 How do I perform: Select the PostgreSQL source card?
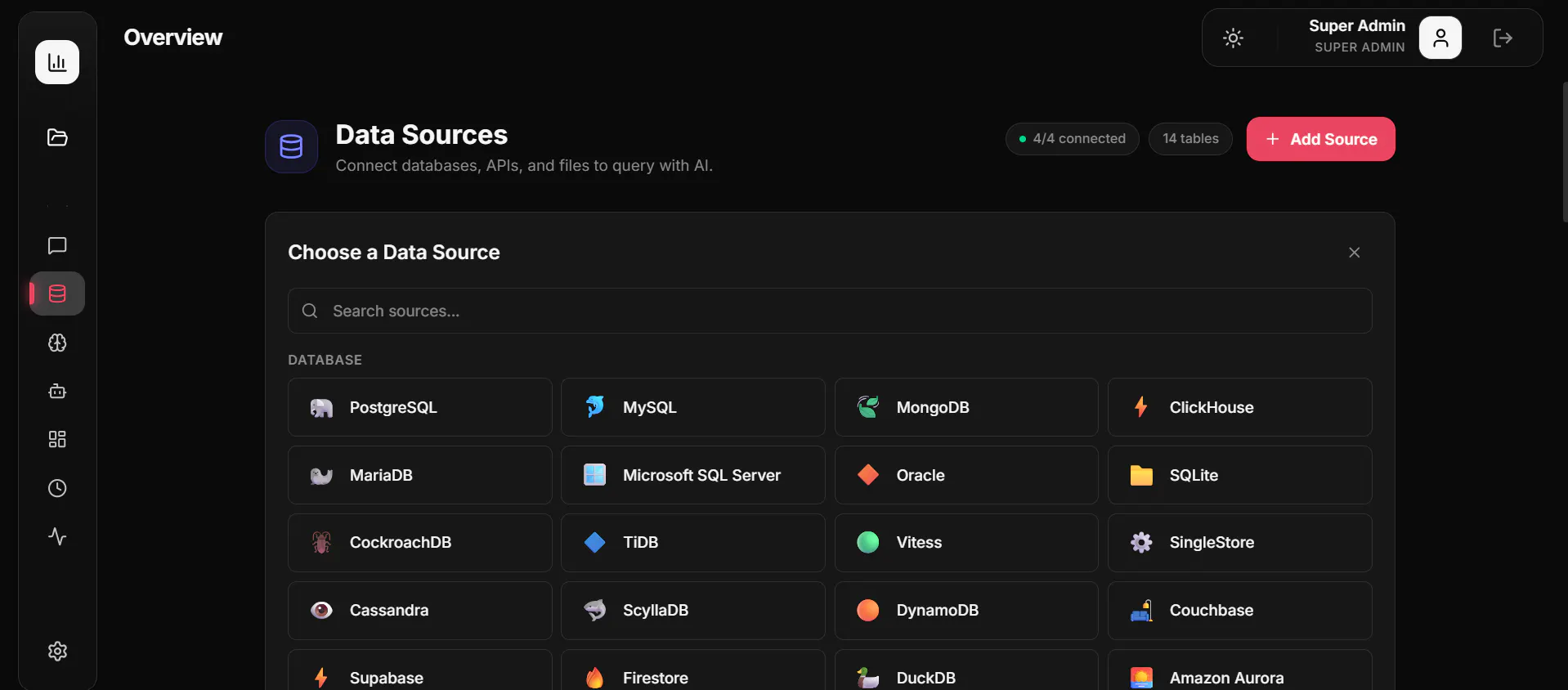point(420,407)
